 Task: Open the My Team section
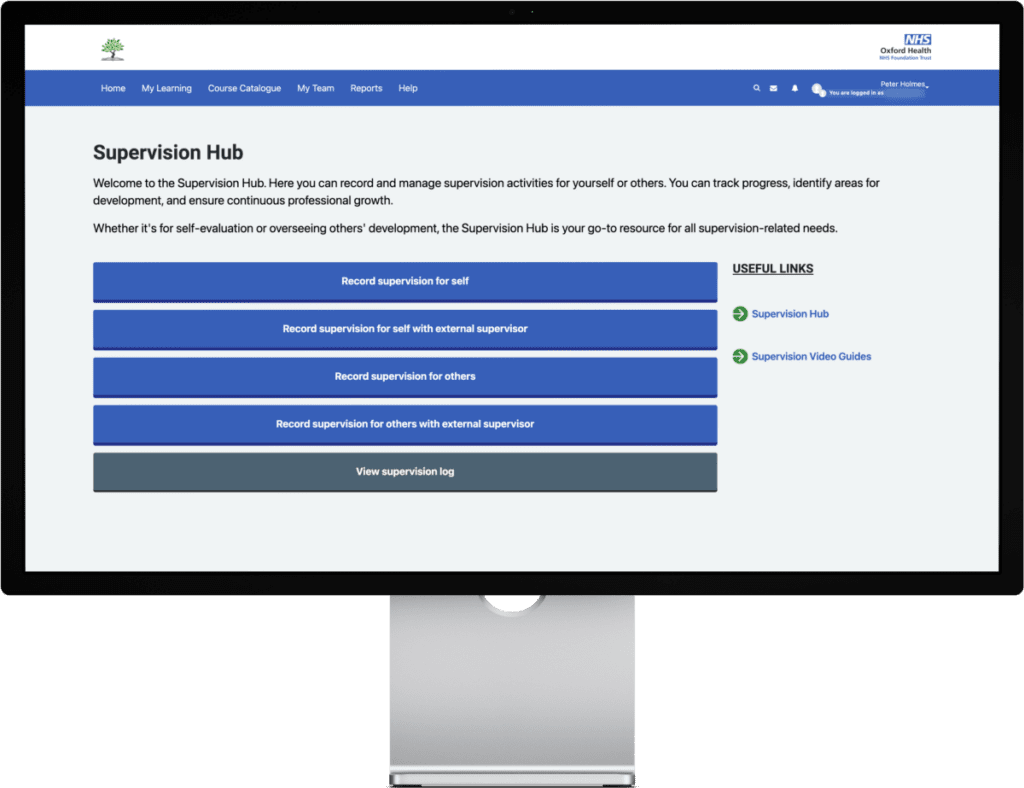[x=315, y=88]
